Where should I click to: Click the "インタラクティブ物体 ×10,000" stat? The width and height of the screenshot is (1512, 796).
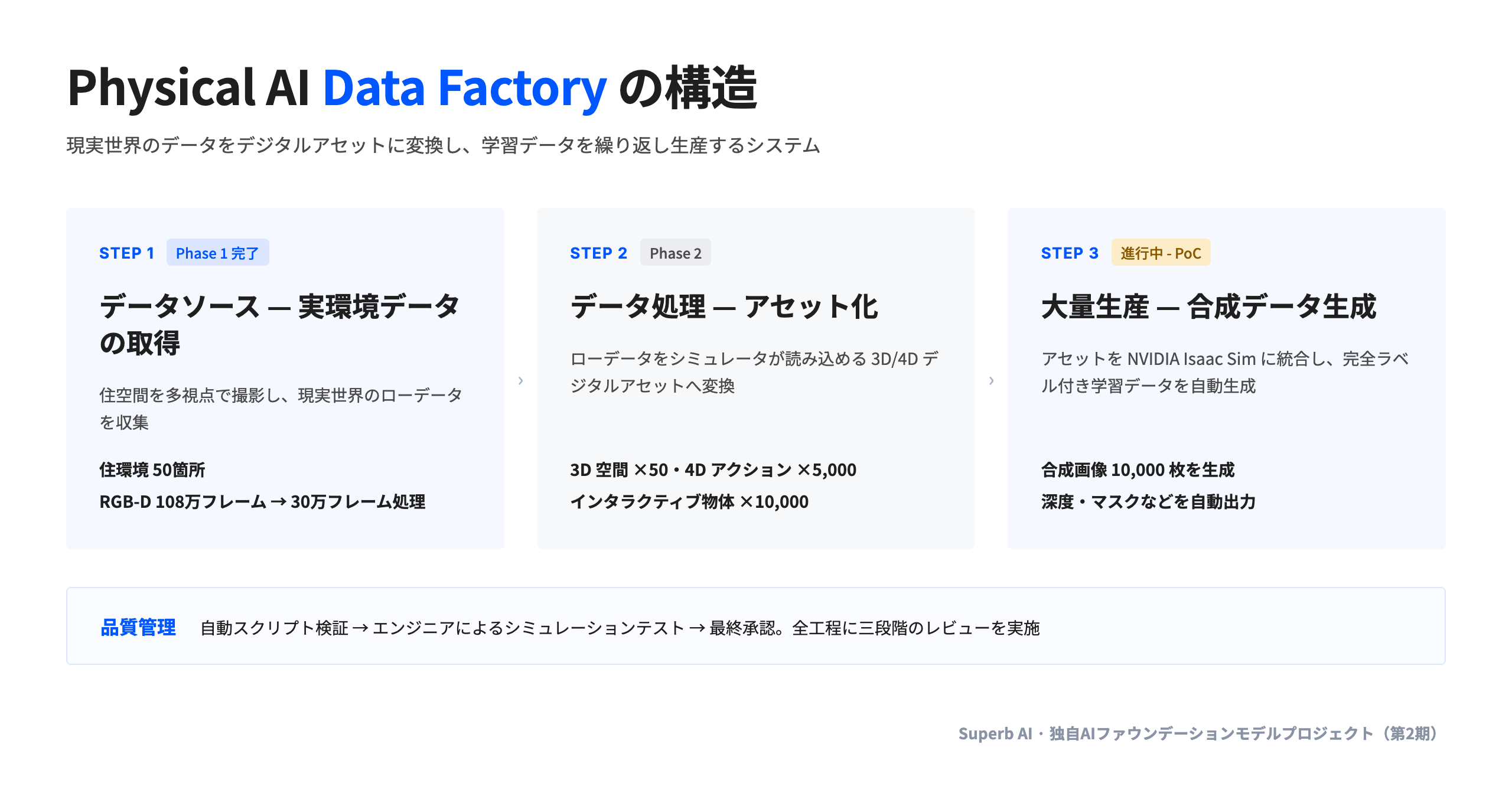tap(689, 502)
